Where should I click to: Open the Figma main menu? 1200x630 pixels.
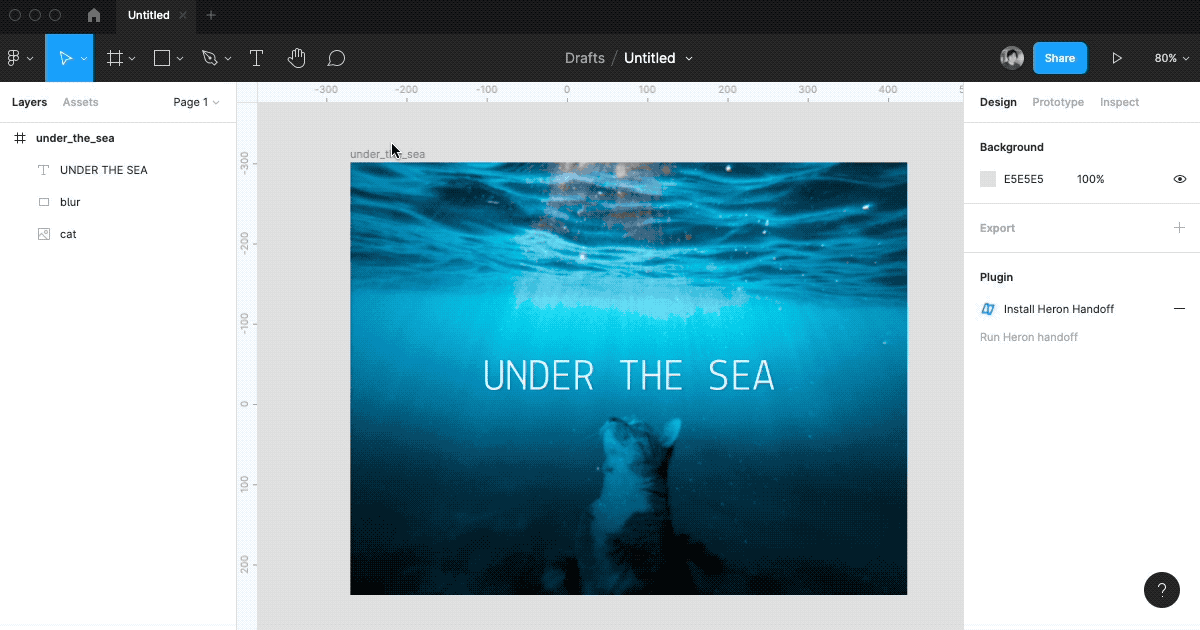pyautogui.click(x=18, y=58)
